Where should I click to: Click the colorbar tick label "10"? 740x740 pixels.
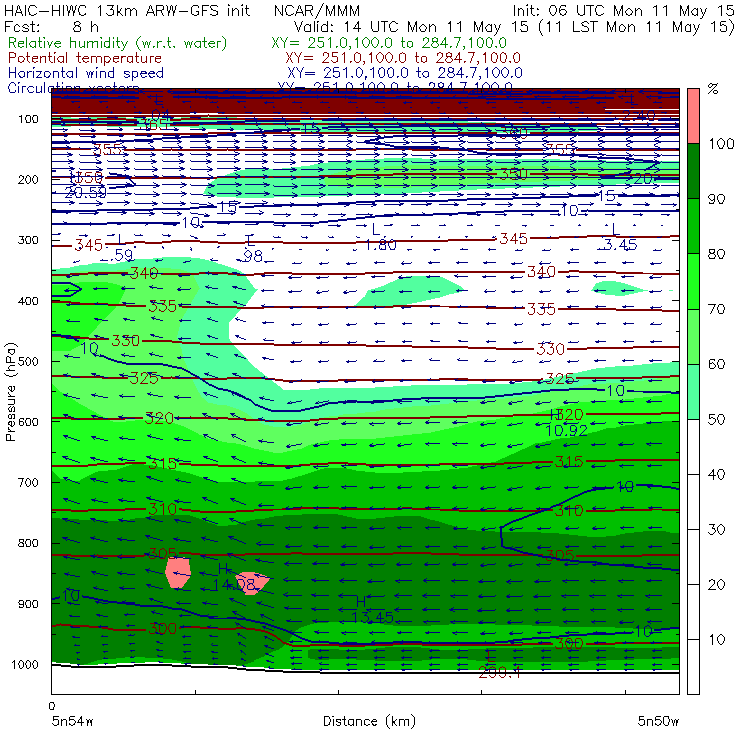point(716,639)
